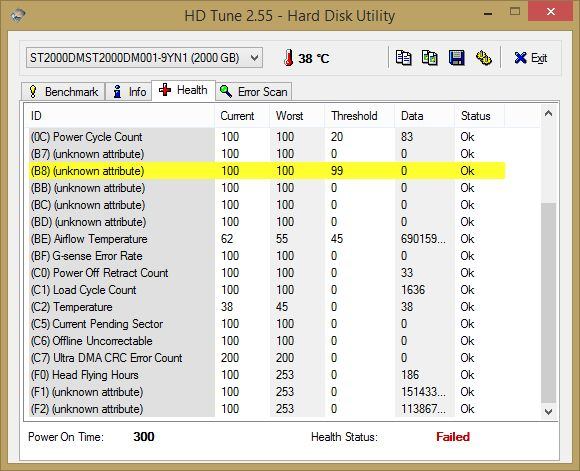Select the (0C) Power Cycle Count row

coord(267,137)
